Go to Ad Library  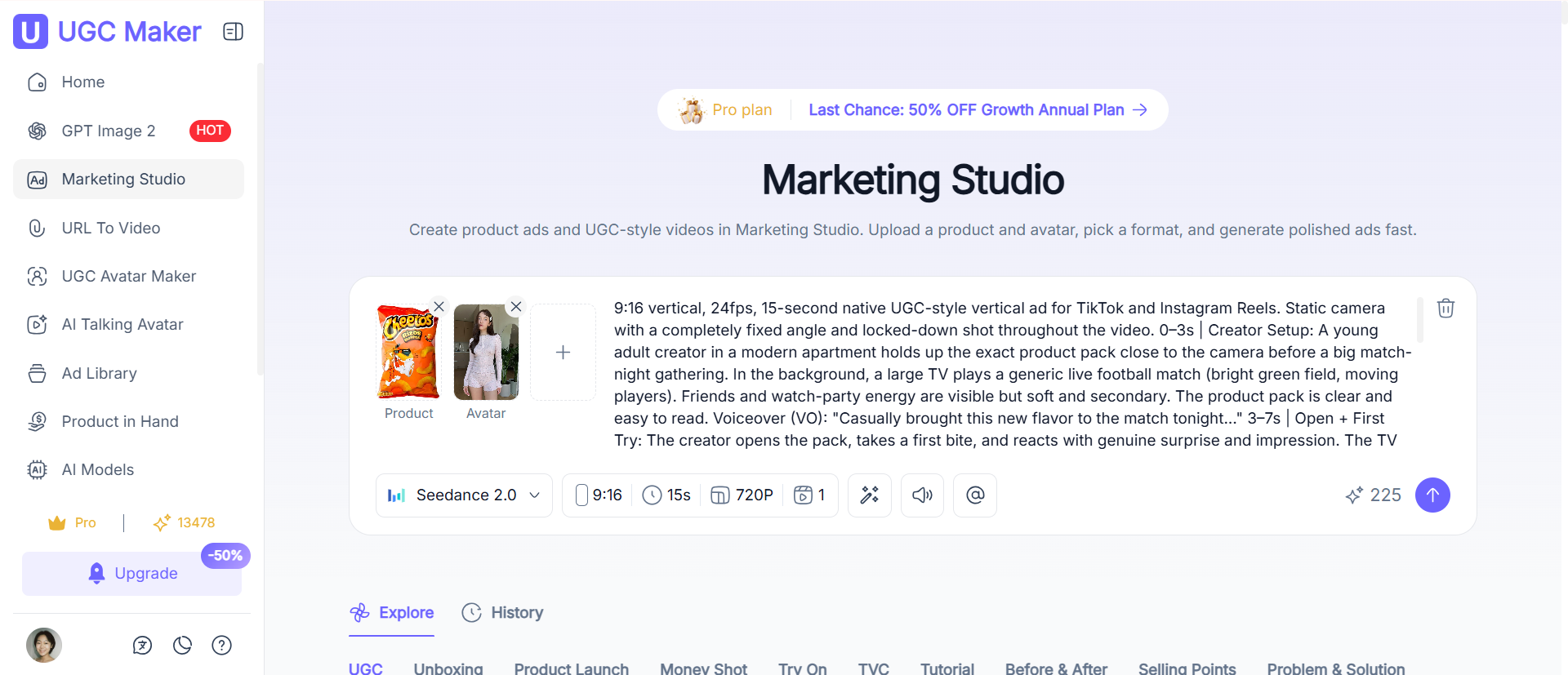[x=128, y=373]
